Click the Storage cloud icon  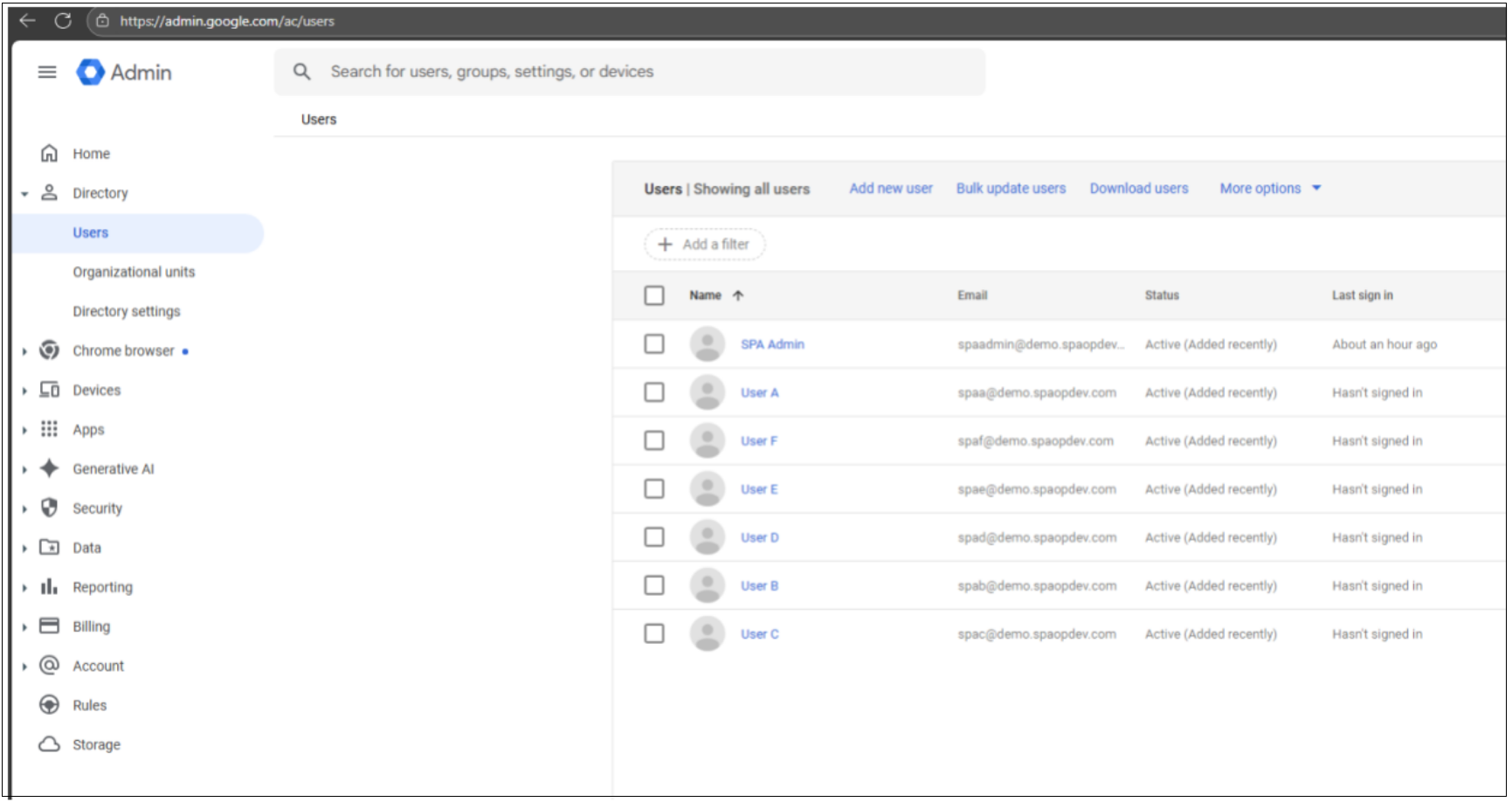tap(50, 744)
